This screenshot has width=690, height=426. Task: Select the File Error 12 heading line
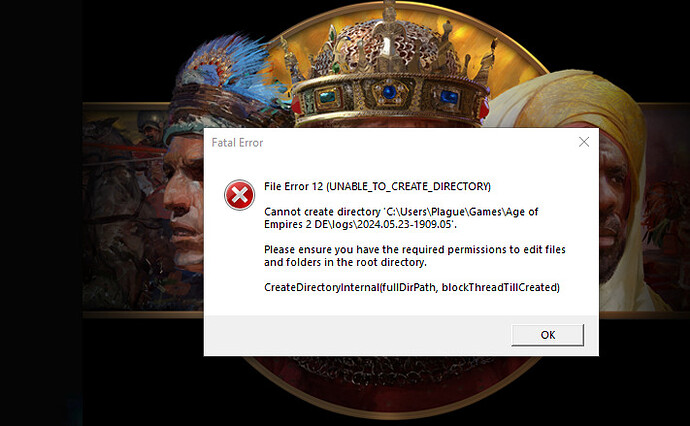tap(377, 186)
